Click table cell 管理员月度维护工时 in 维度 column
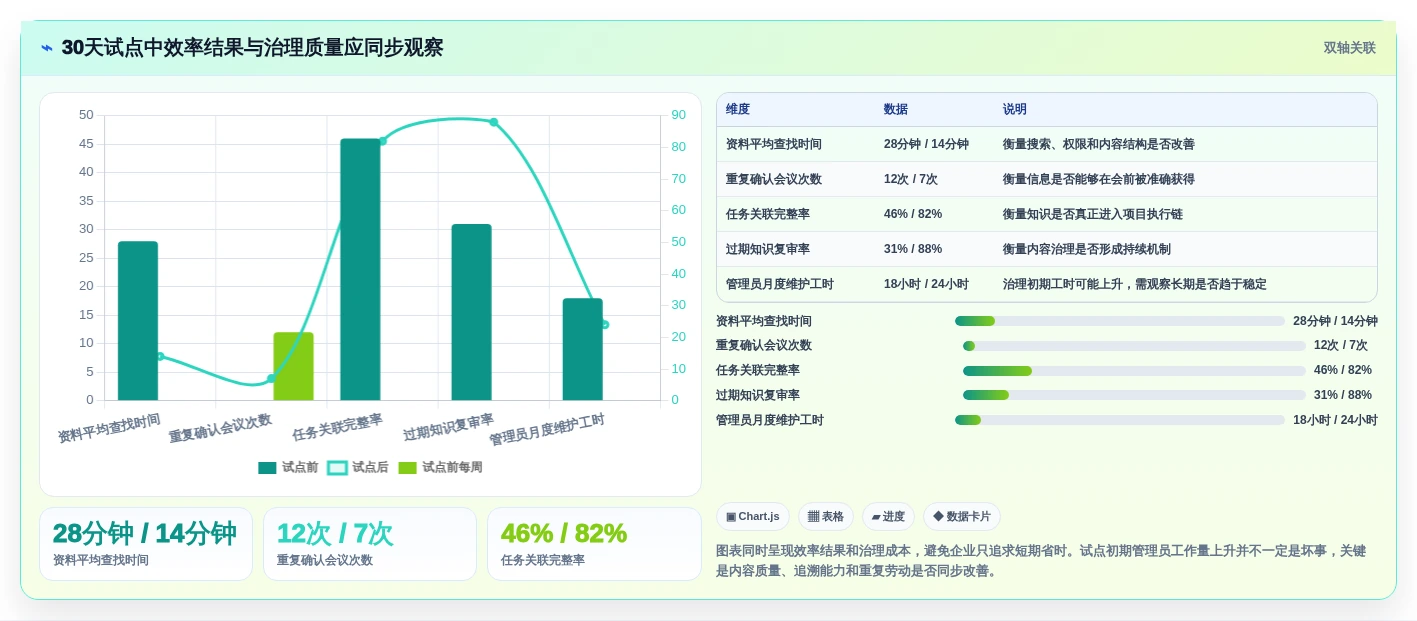Image resolution: width=1417 pixels, height=621 pixels. (780, 284)
